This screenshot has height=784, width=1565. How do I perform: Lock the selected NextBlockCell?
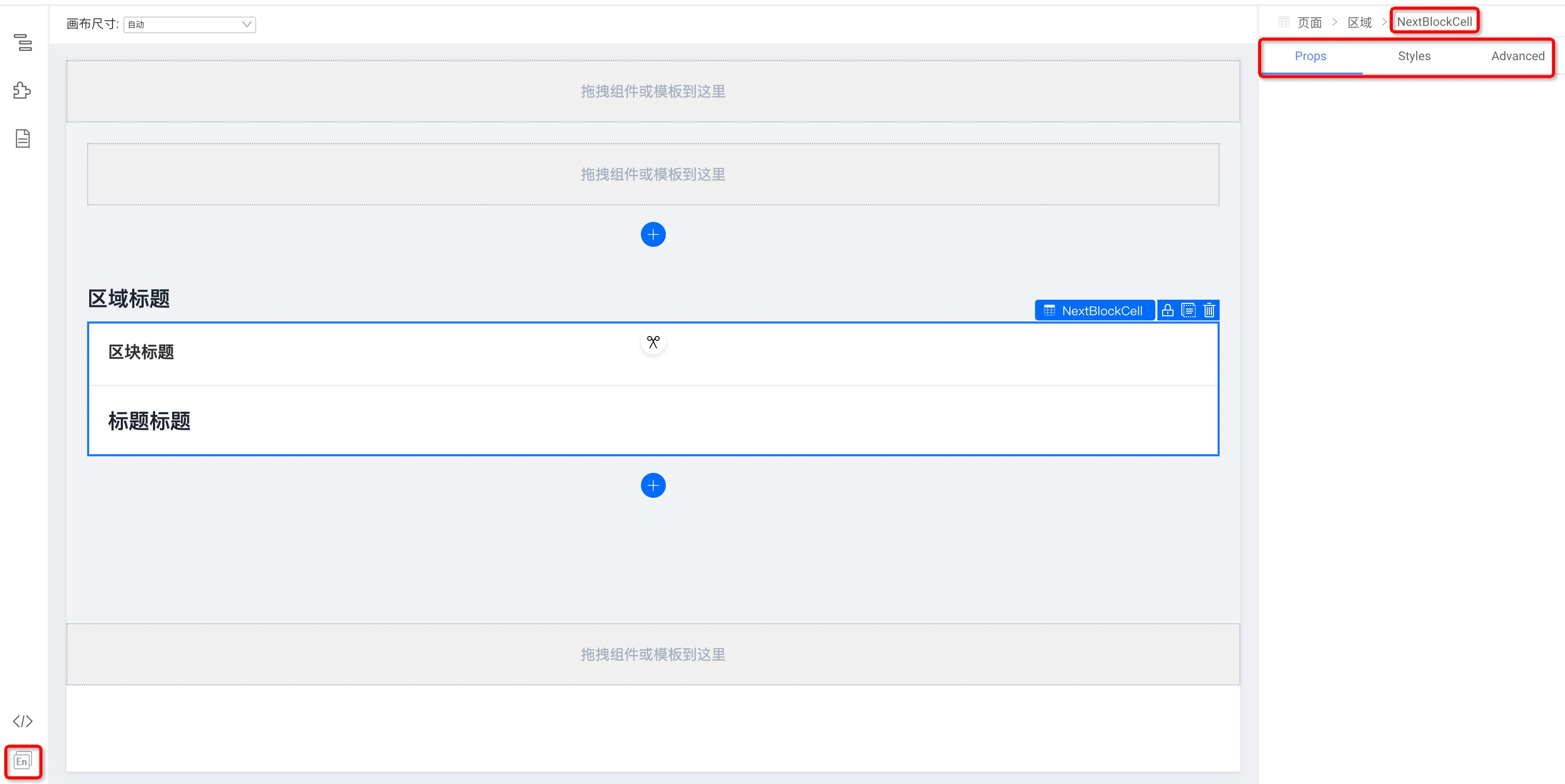click(1167, 310)
